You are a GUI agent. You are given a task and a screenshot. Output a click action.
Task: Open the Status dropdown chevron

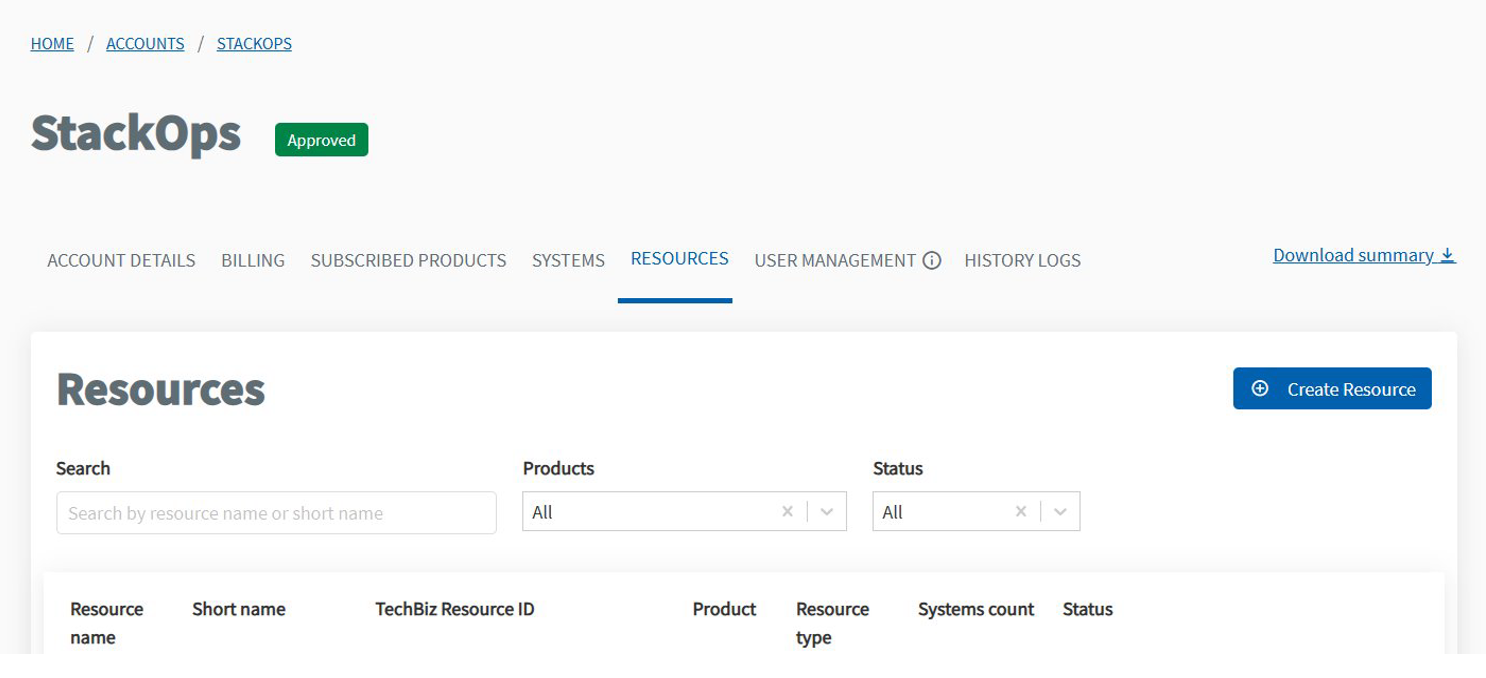click(1059, 511)
